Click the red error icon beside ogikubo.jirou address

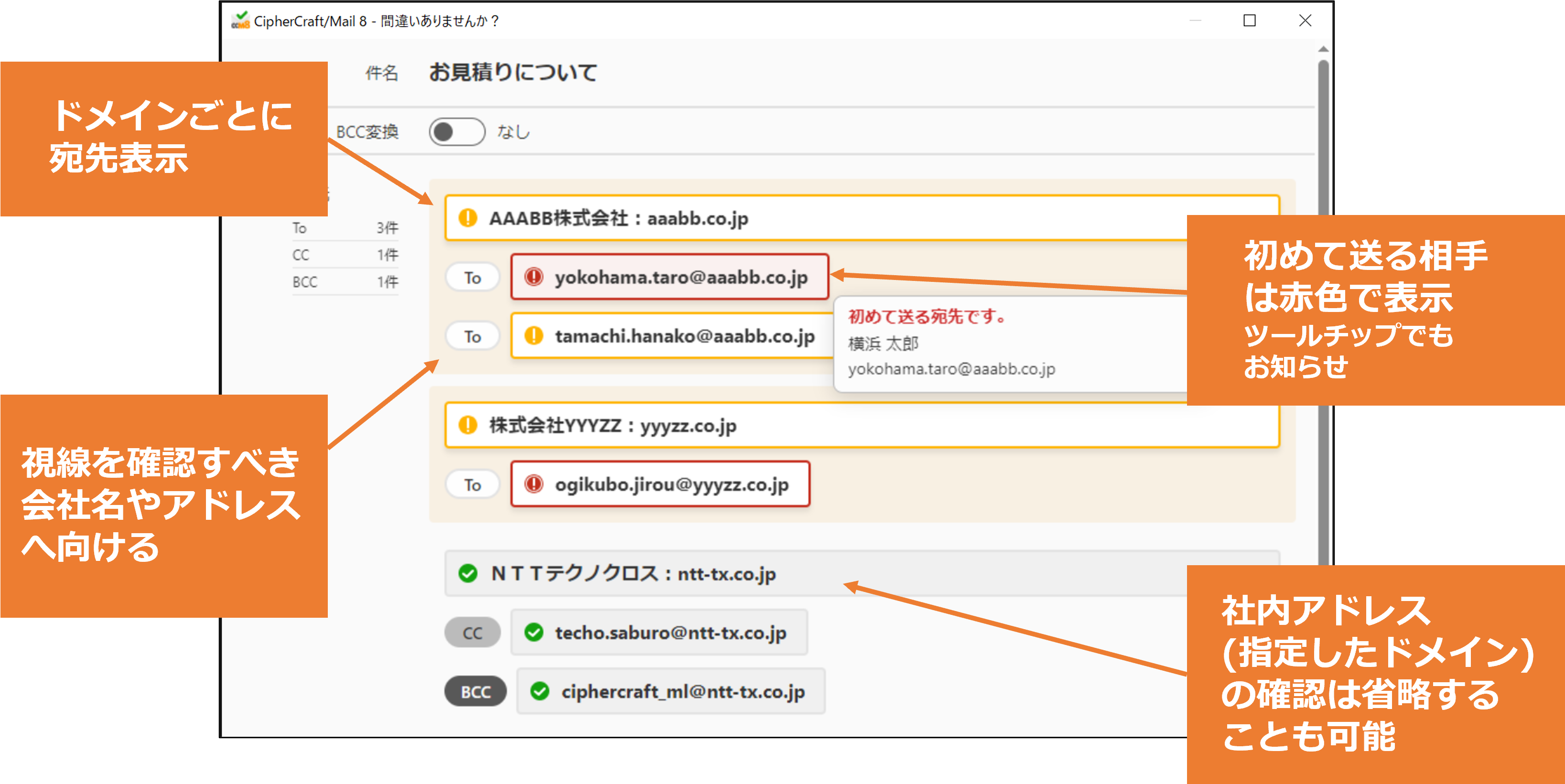coord(533,484)
